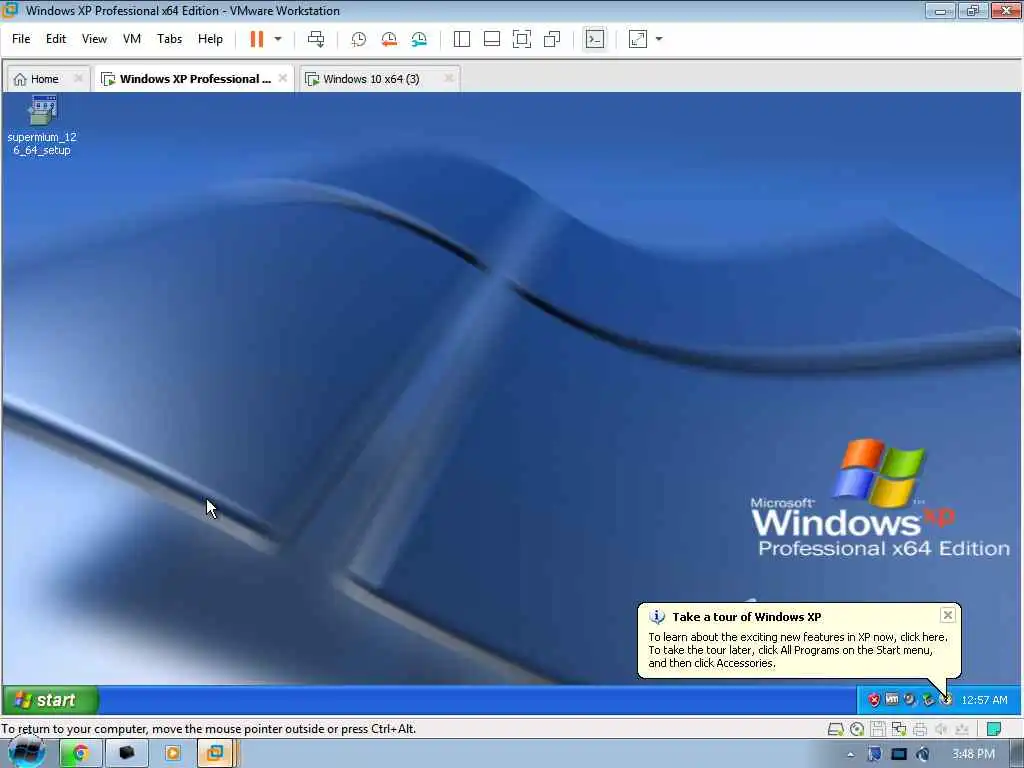This screenshot has height=768, width=1024.
Task: Expand the stretch guest dropdown arrow
Action: click(x=659, y=39)
